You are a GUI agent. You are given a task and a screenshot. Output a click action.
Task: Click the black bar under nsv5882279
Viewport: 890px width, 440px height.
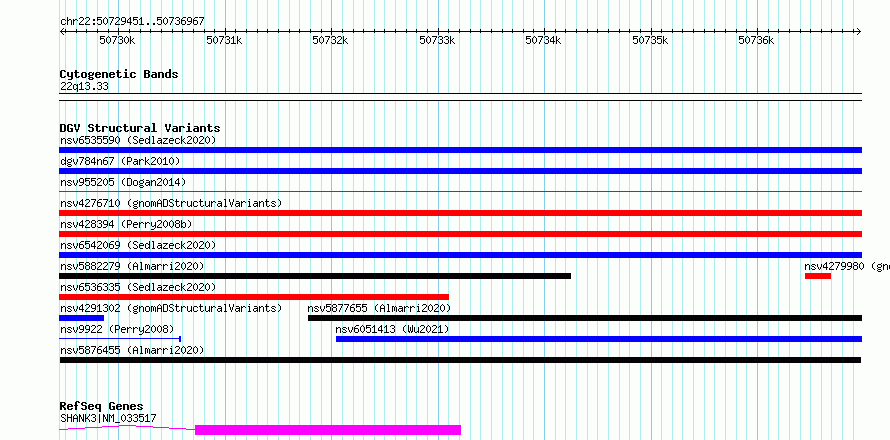pos(315,276)
